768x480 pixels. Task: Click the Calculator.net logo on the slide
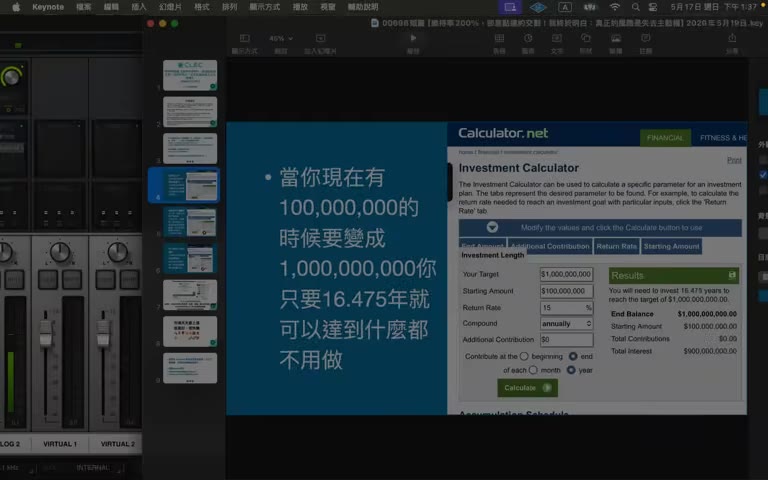point(503,133)
